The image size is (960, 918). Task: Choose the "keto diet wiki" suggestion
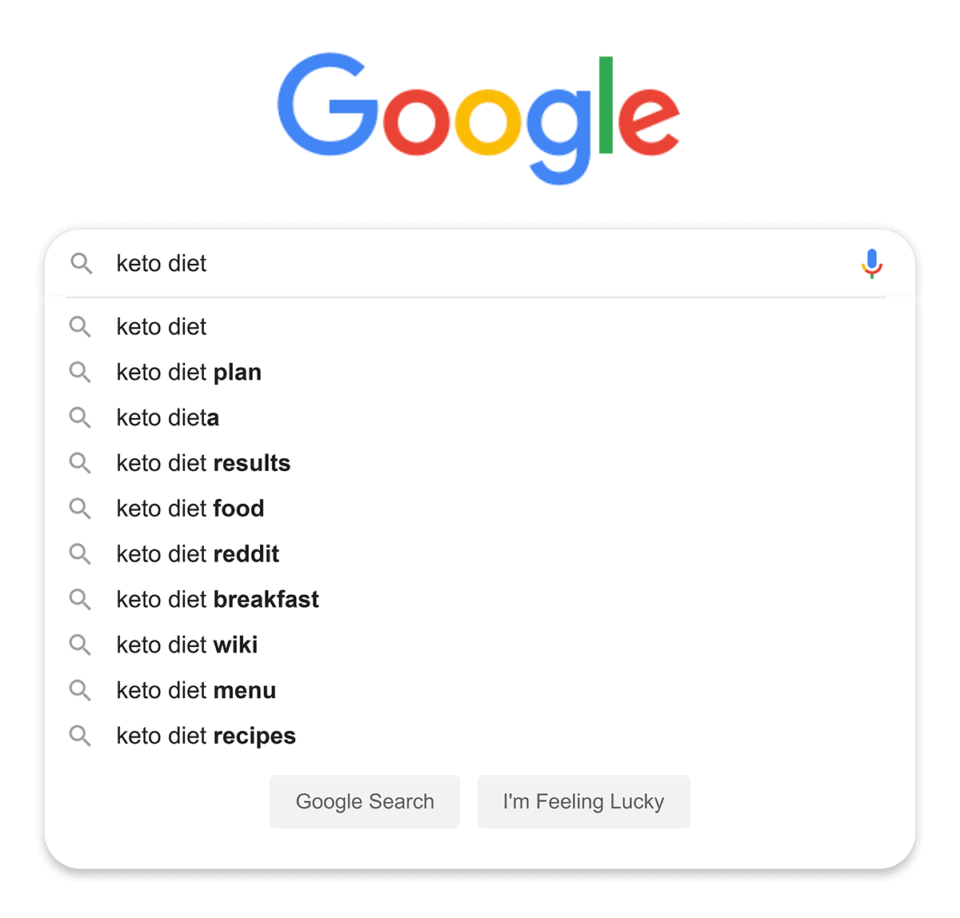[187, 645]
